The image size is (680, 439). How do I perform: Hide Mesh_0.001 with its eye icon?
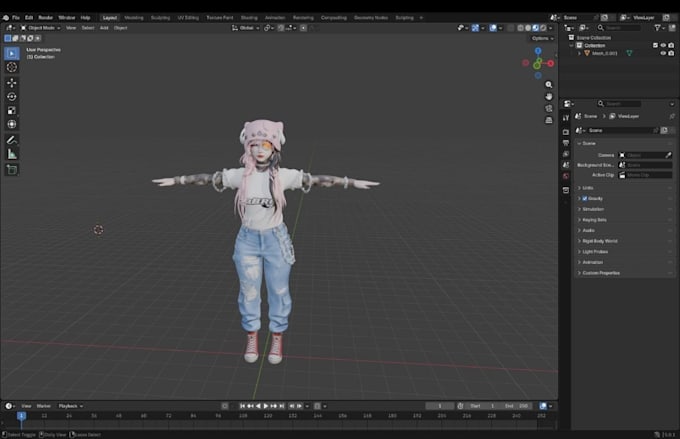[x=663, y=53]
